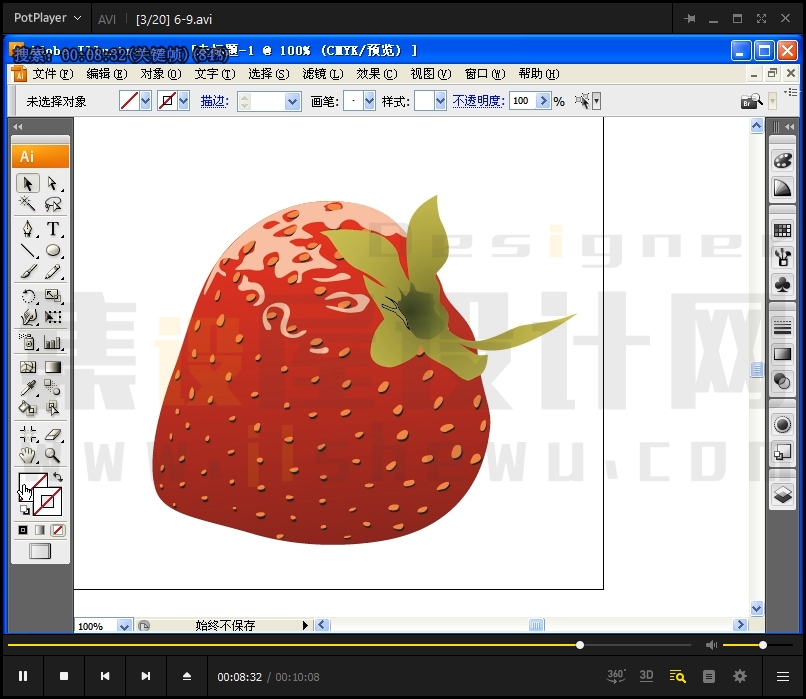Open the 文字(T) menu
This screenshot has width=806, height=699.
215,74
